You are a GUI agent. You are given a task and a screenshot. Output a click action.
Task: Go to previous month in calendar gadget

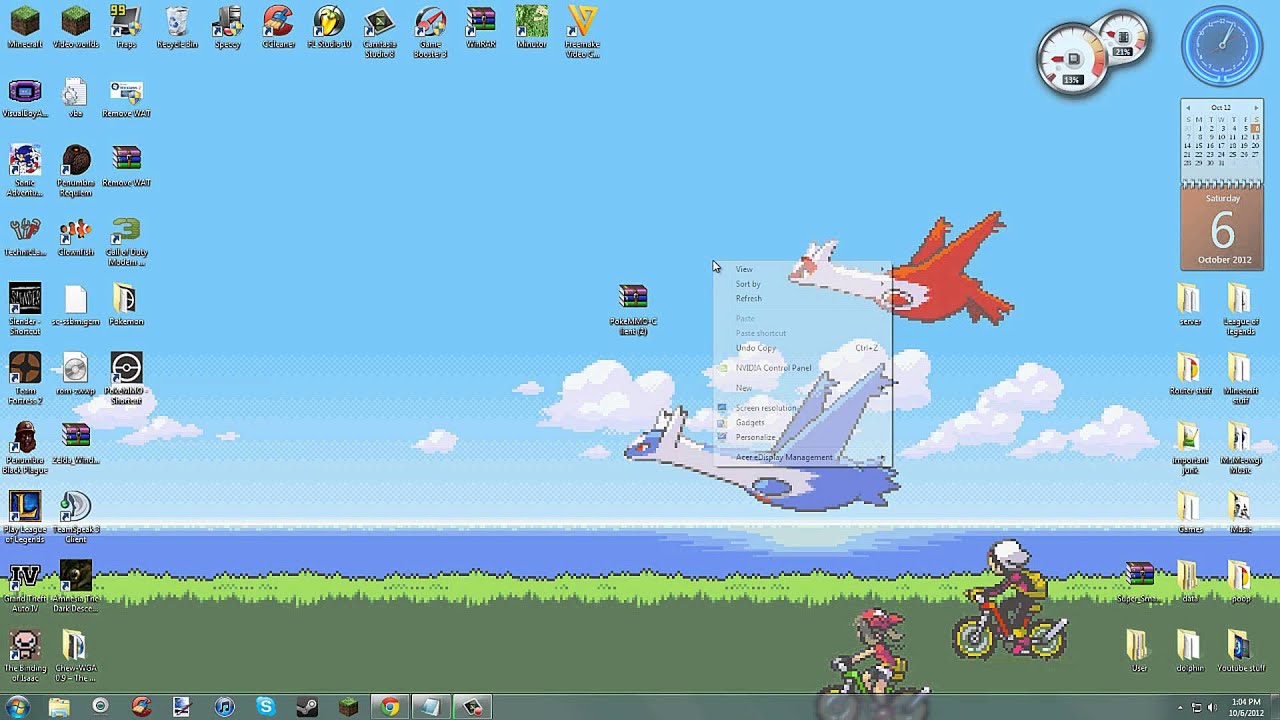tap(1188, 107)
